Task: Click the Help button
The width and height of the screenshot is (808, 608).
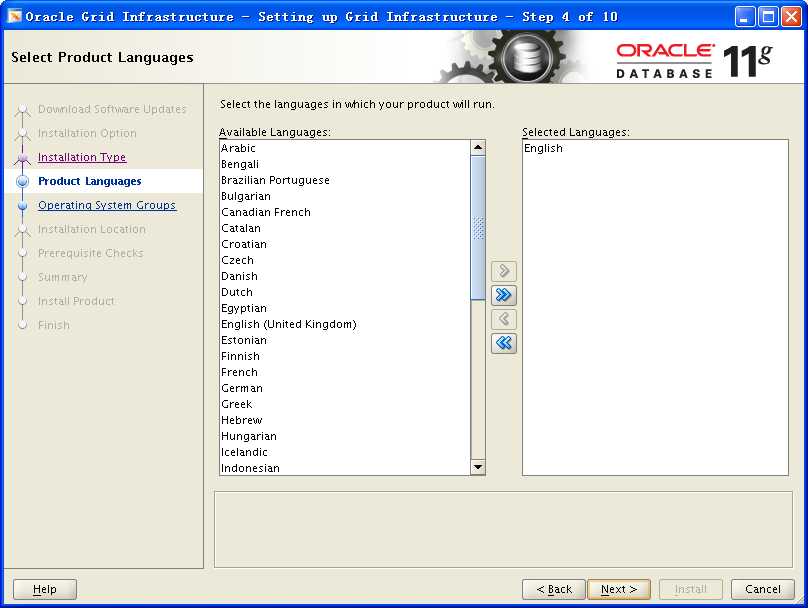Action: pyautogui.click(x=45, y=589)
